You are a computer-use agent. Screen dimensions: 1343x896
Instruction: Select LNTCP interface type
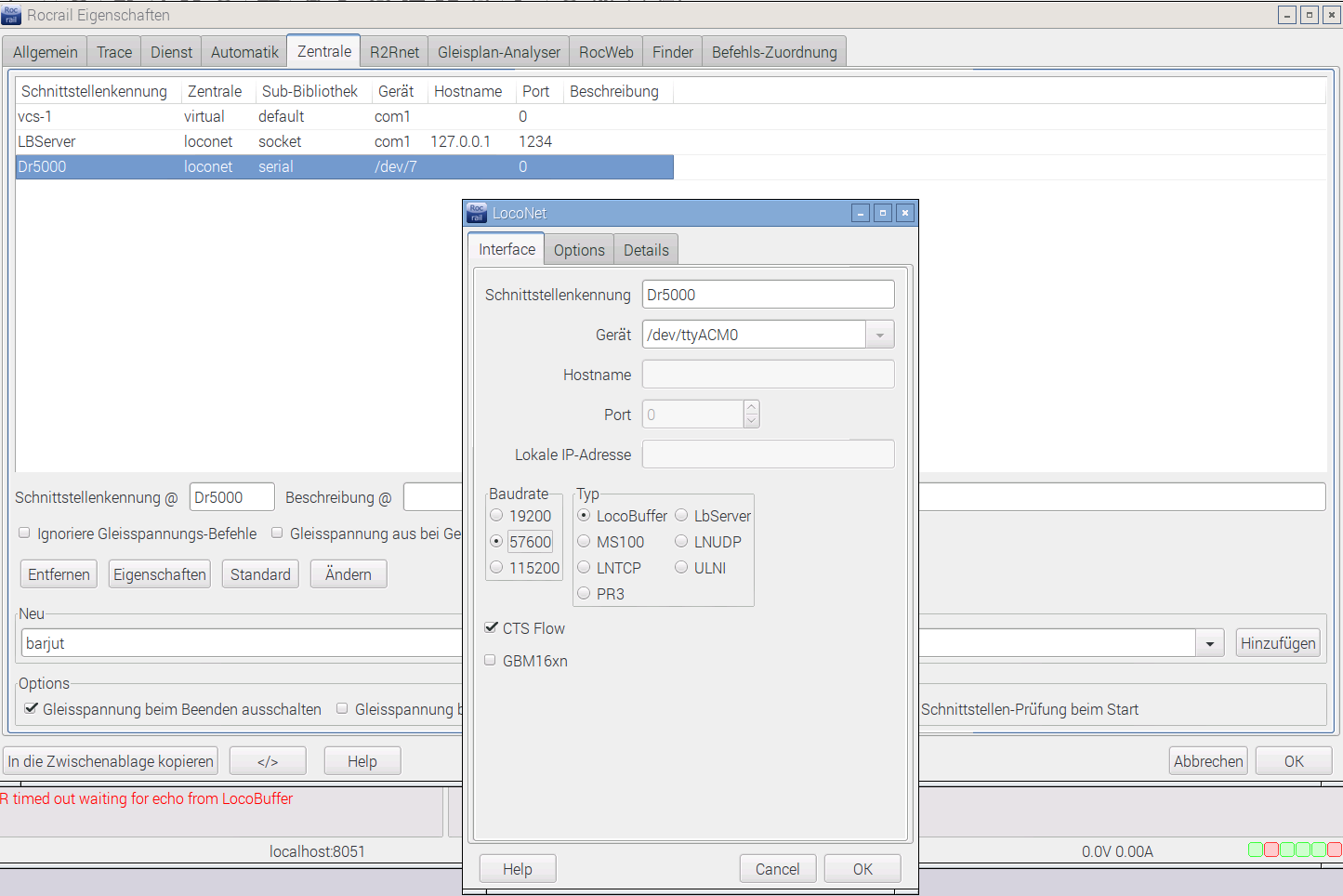click(584, 567)
